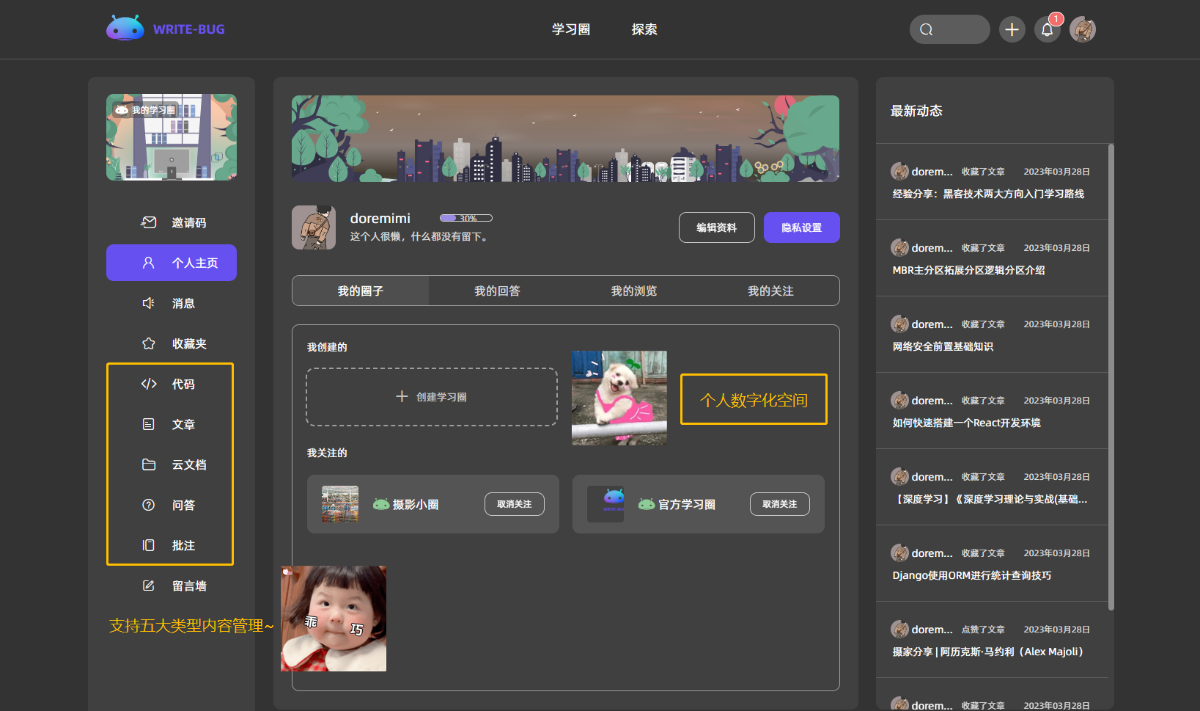Open article 经验分享：黑客技术两大方向入门学习路线
The width and height of the screenshot is (1200, 711).
click(988, 194)
